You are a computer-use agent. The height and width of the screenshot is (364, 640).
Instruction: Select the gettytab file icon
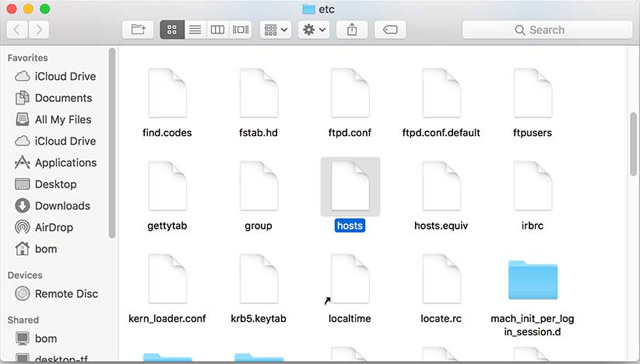tap(167, 186)
